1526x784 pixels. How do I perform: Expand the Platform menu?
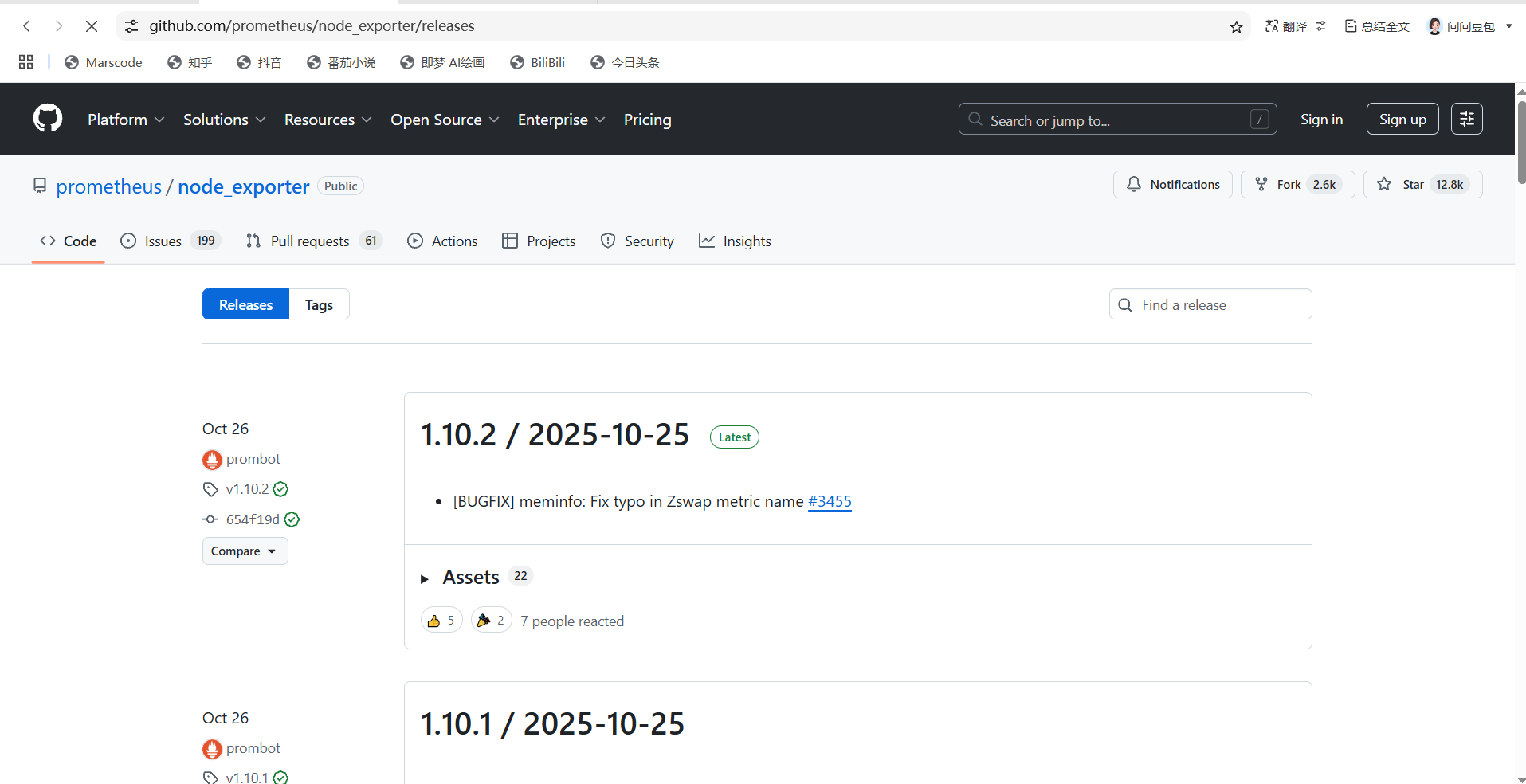126,120
